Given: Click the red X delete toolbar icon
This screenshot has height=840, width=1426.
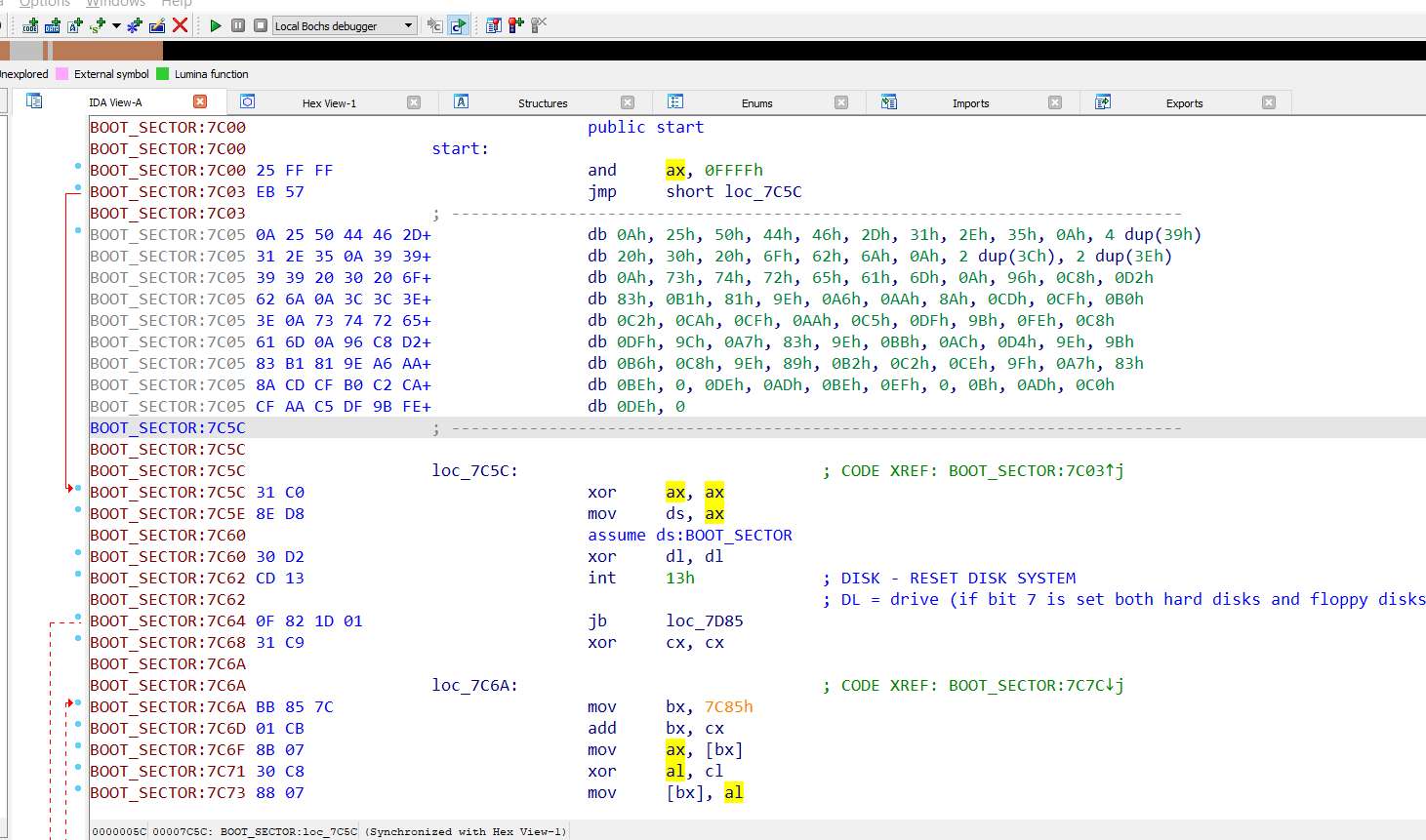Looking at the screenshot, I should pos(180,25).
